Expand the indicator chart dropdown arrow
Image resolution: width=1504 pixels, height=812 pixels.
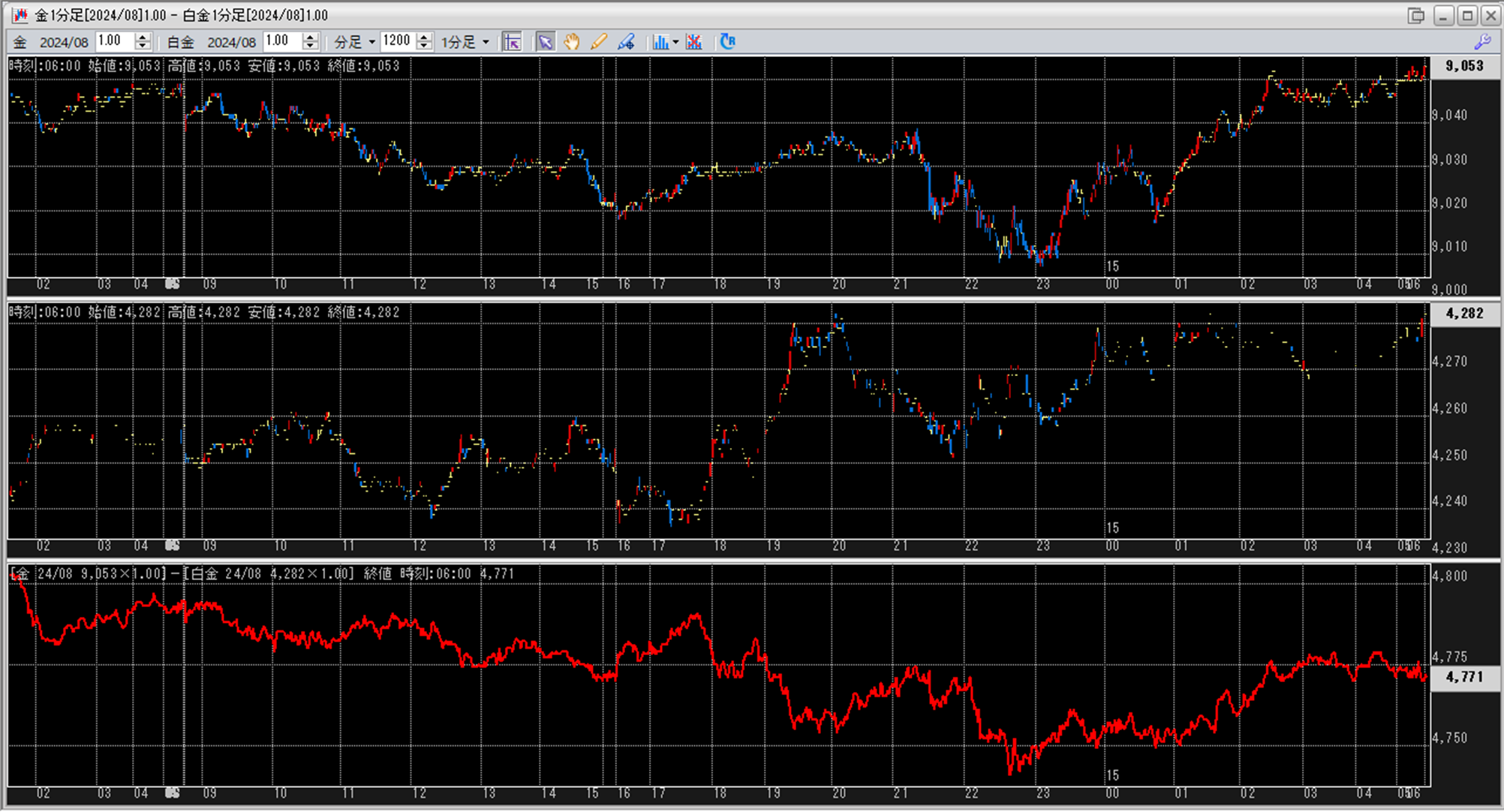(x=675, y=42)
